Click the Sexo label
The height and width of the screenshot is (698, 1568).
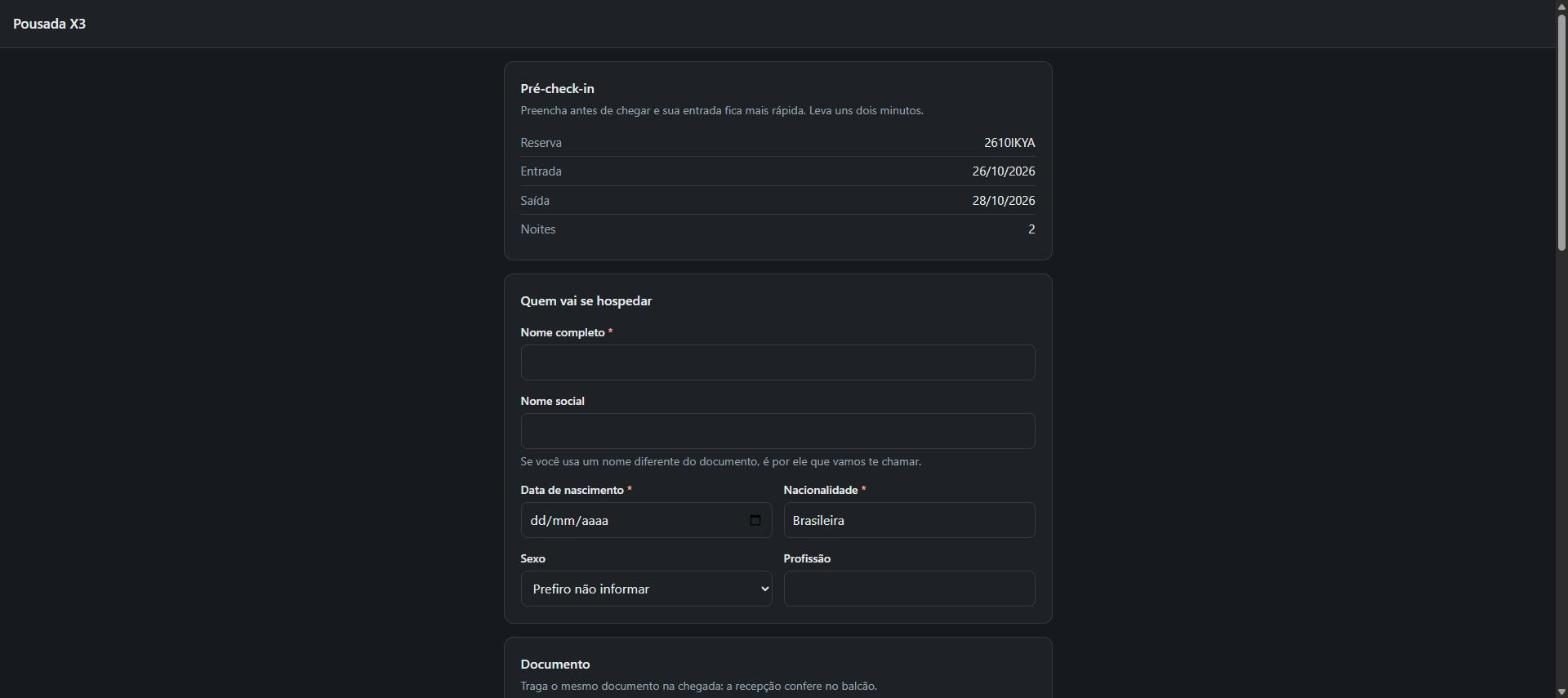click(x=533, y=559)
